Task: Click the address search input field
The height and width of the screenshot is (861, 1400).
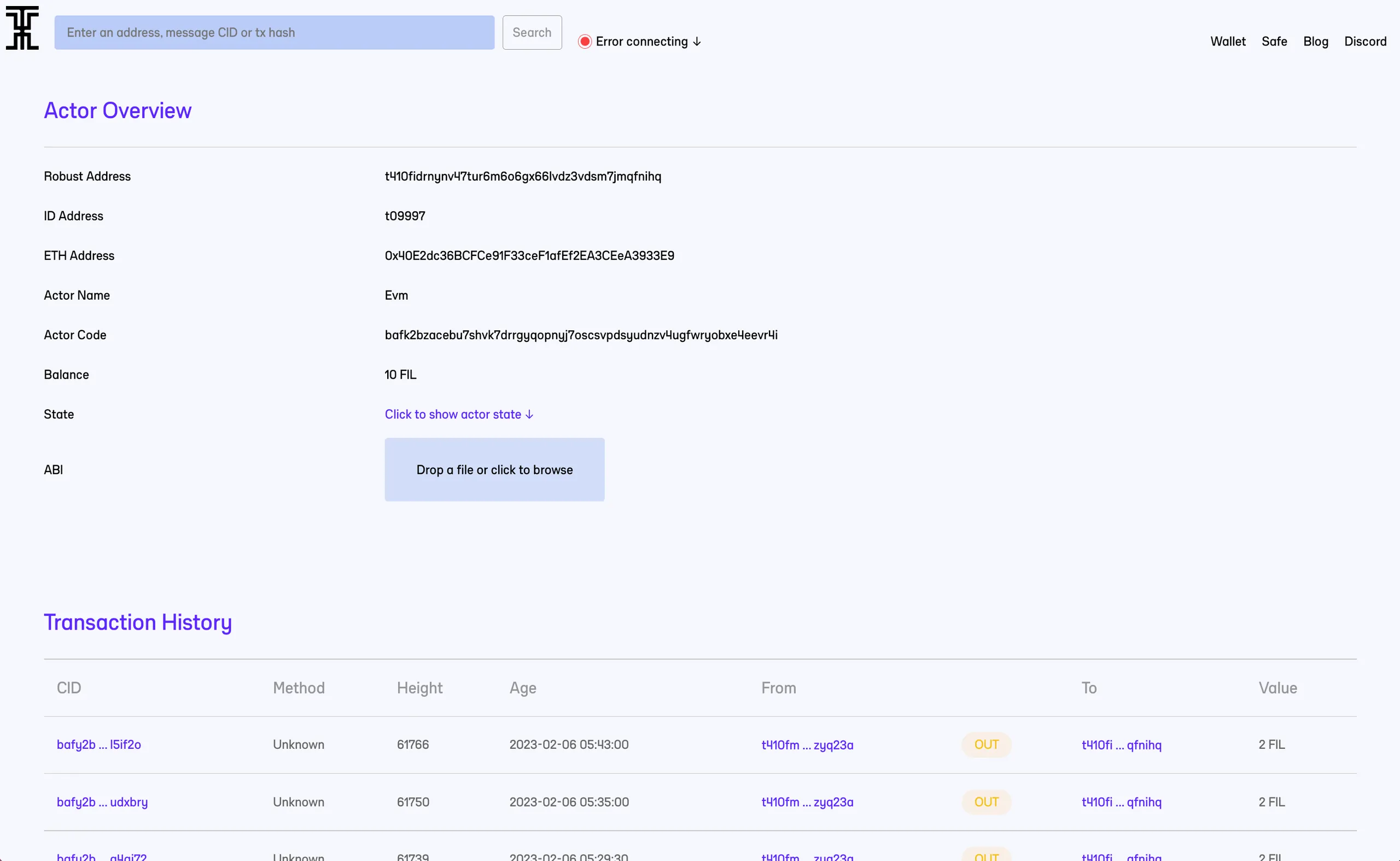Action: point(274,32)
